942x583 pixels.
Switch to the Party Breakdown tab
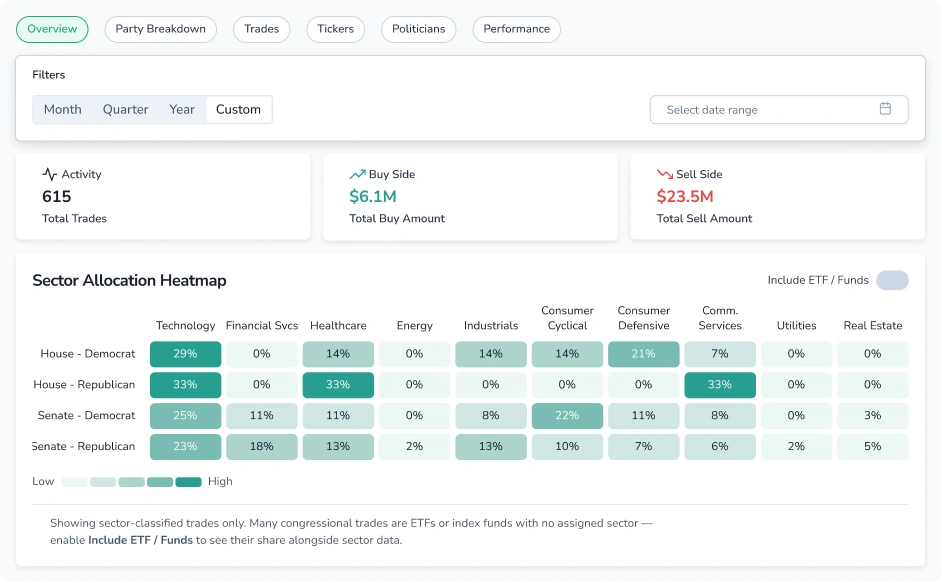160,29
